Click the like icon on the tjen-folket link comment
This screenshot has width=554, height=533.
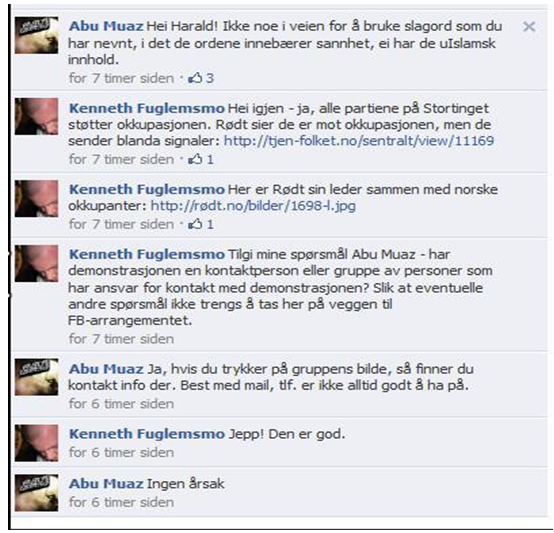[x=195, y=159]
